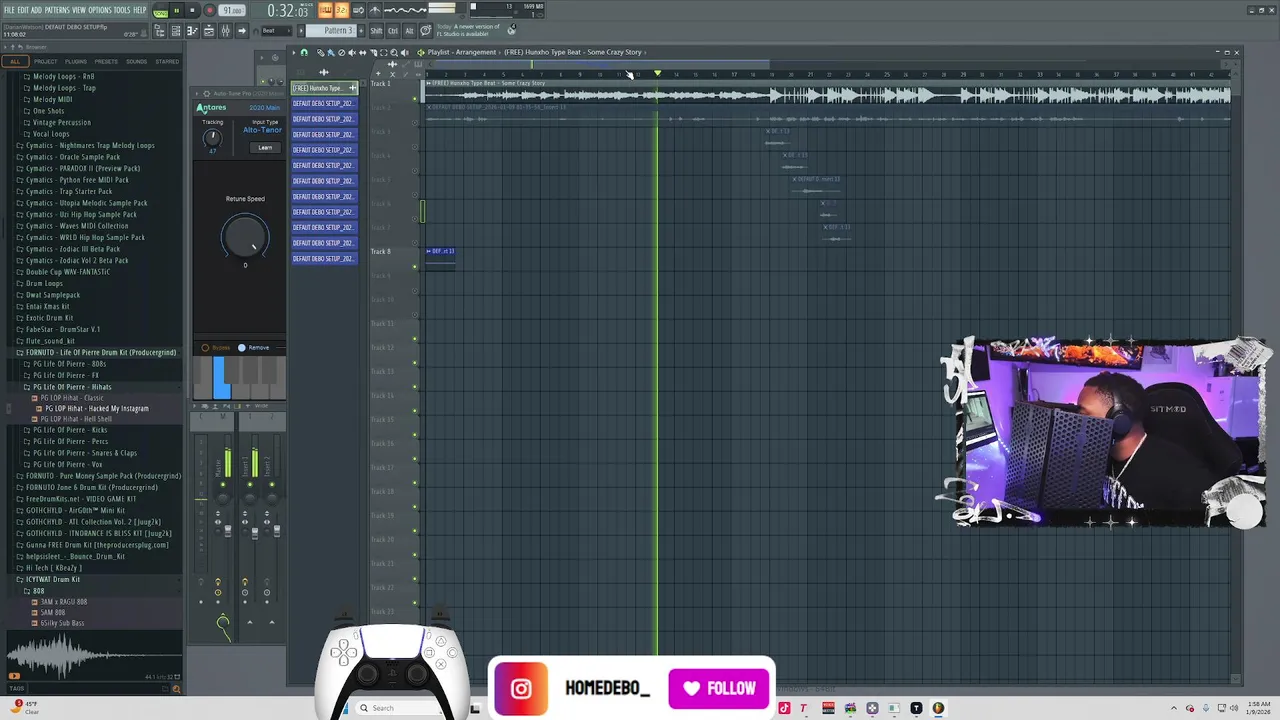Select the Remove radio option in Auto-Tune

254,347
